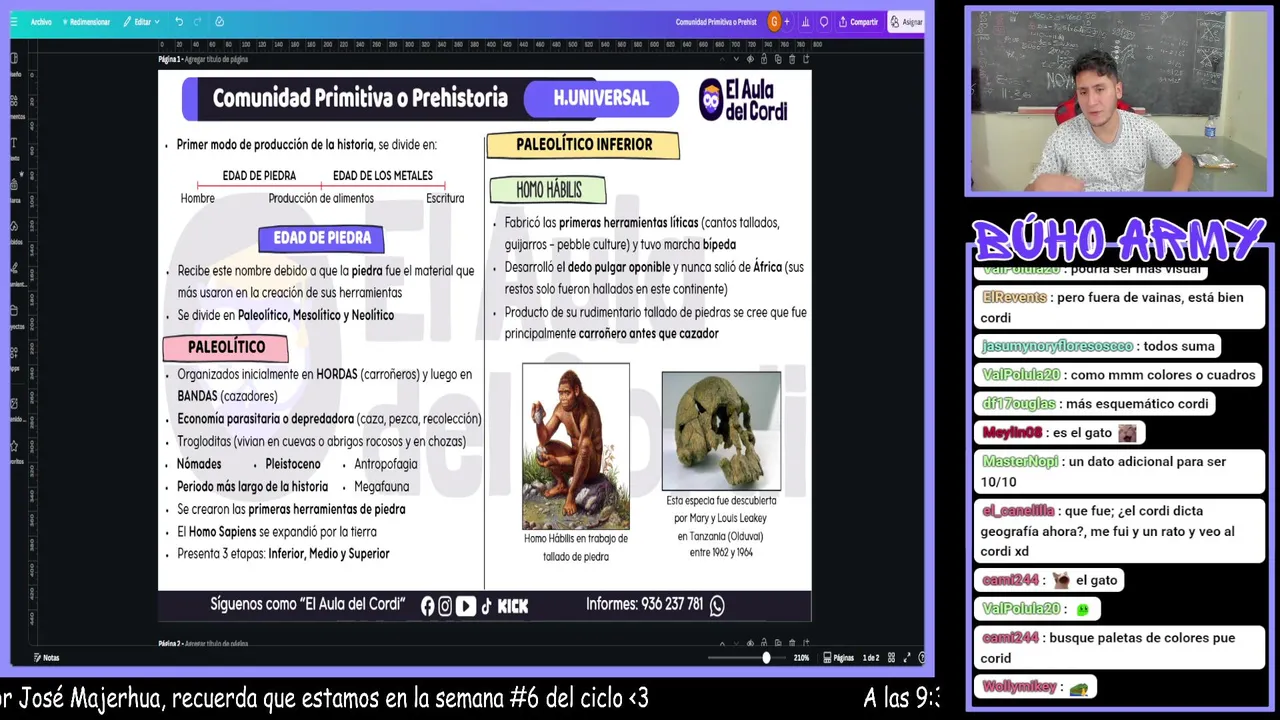
Task: Open the Texto sidebar panel
Action: pos(14,147)
